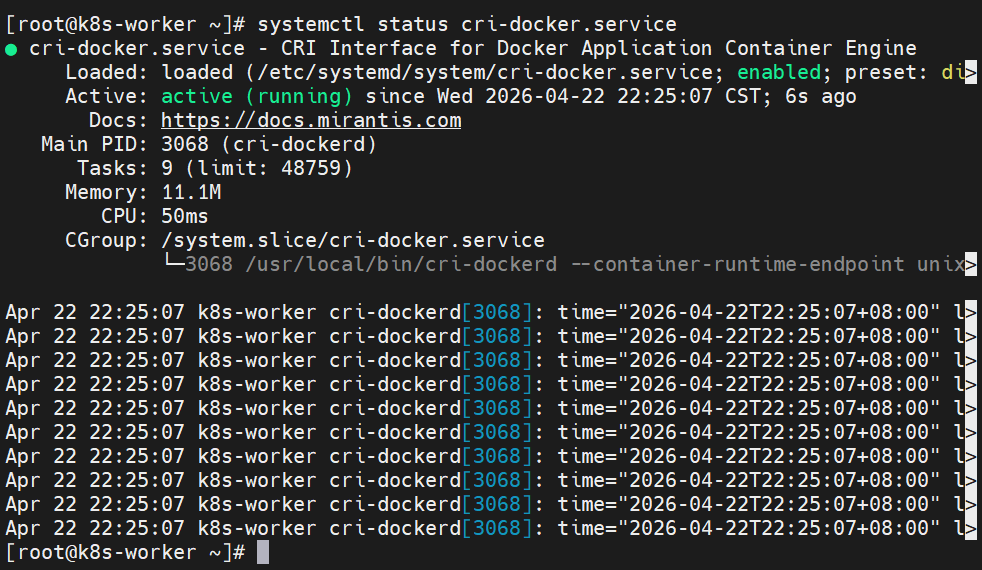Screen dimensions: 982x570
Task: Click the CPU value 50ms
Action: tap(185, 216)
